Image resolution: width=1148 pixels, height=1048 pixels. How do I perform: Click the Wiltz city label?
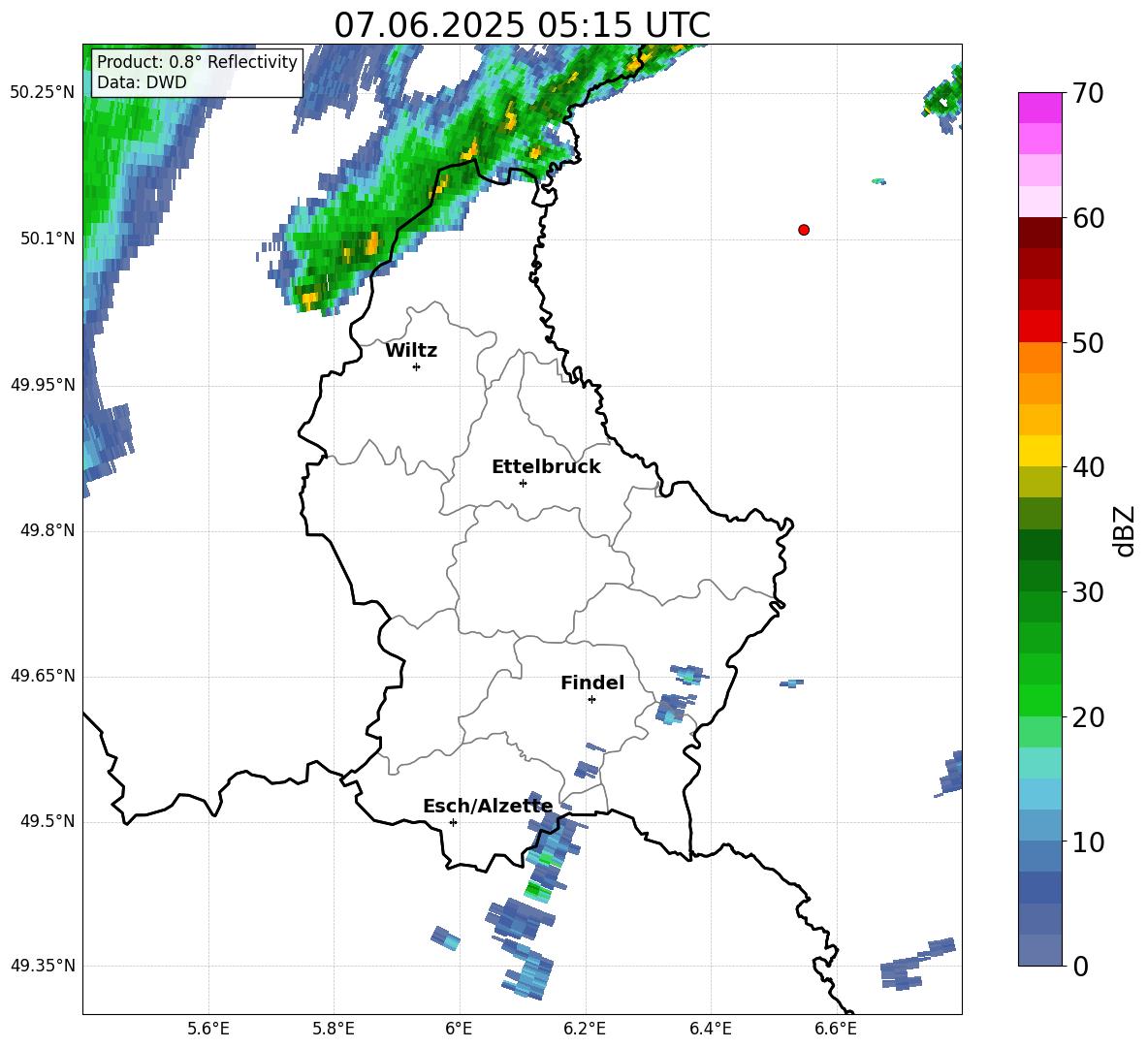411,351
